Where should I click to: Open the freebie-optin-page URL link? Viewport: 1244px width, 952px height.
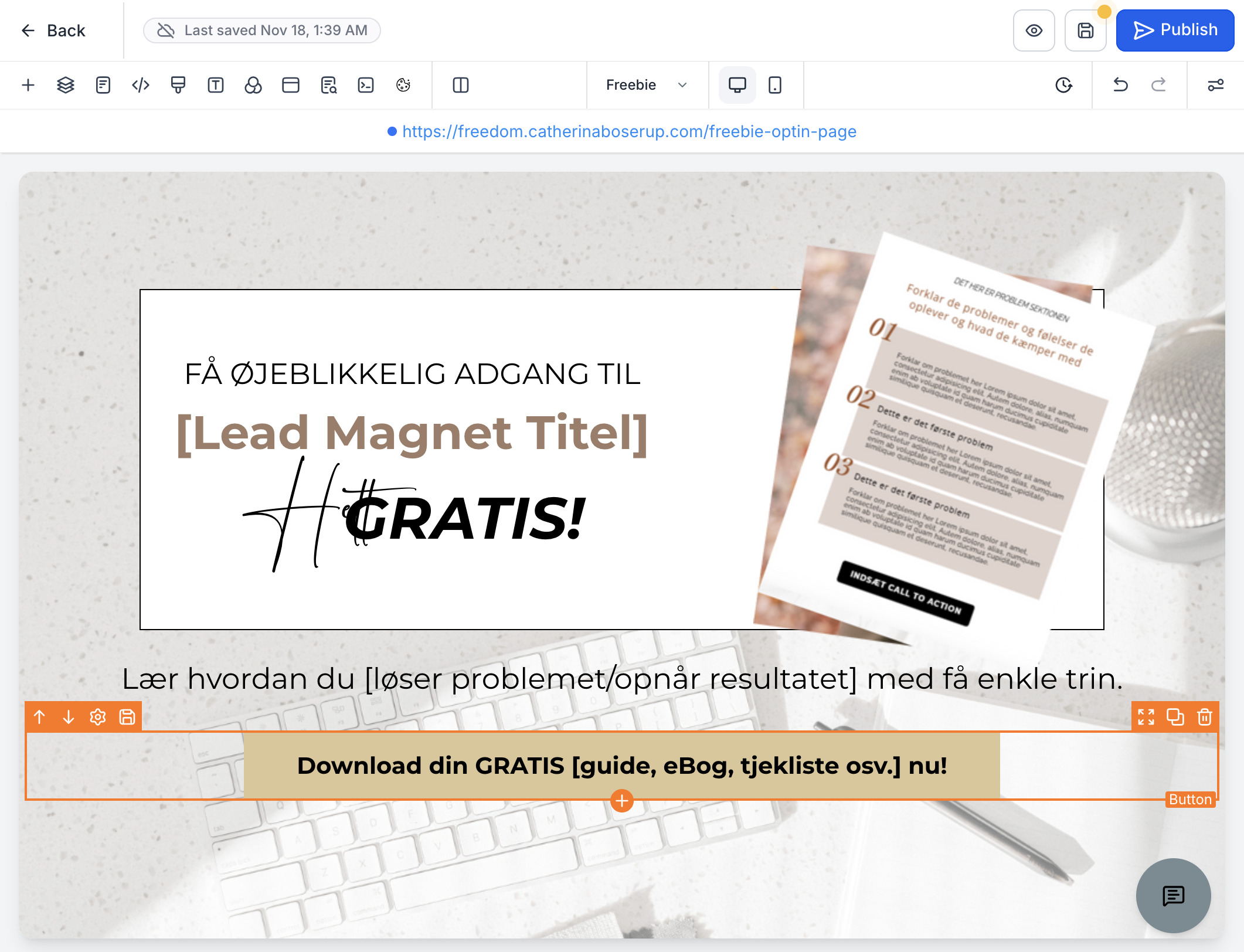(x=629, y=131)
